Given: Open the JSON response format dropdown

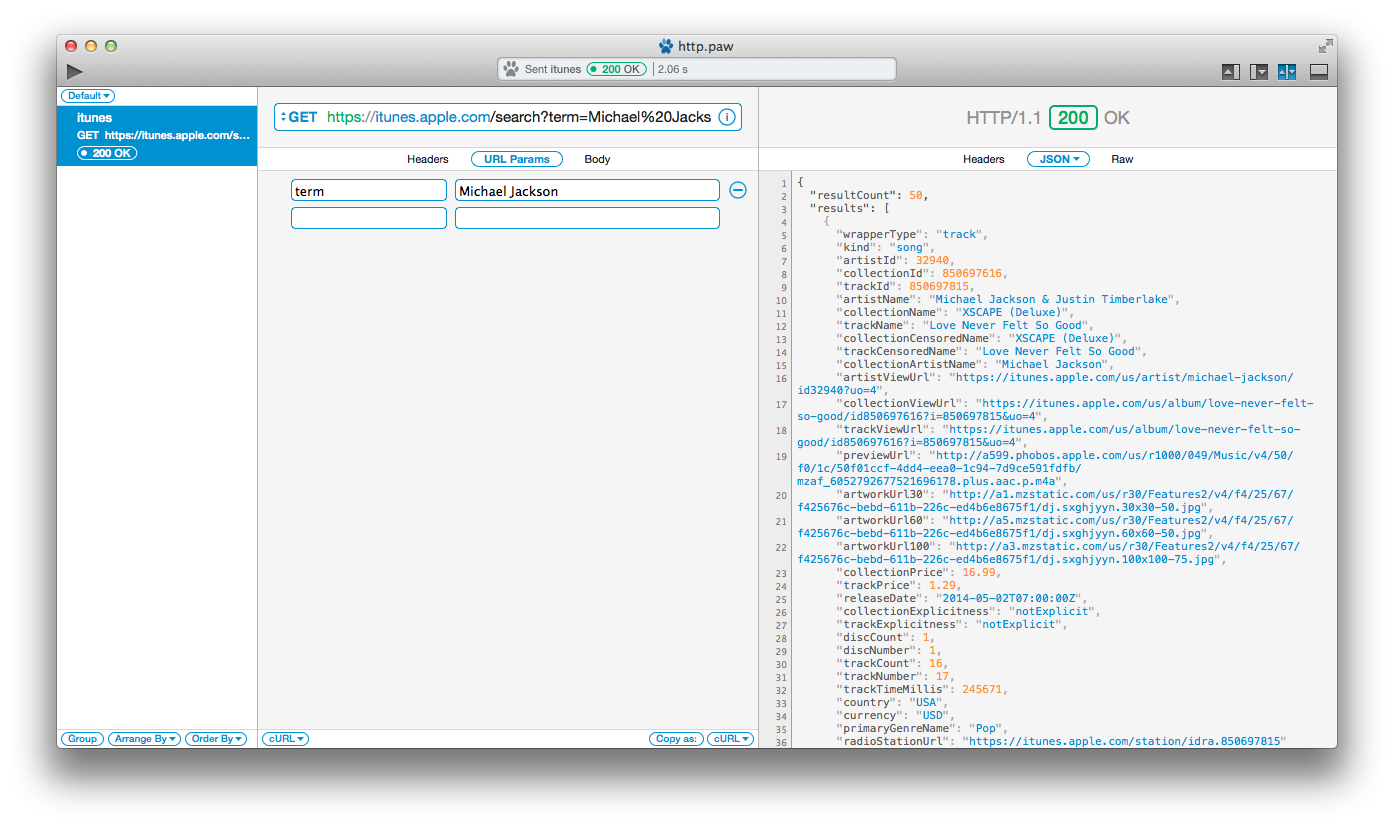Looking at the screenshot, I should coord(1058,159).
